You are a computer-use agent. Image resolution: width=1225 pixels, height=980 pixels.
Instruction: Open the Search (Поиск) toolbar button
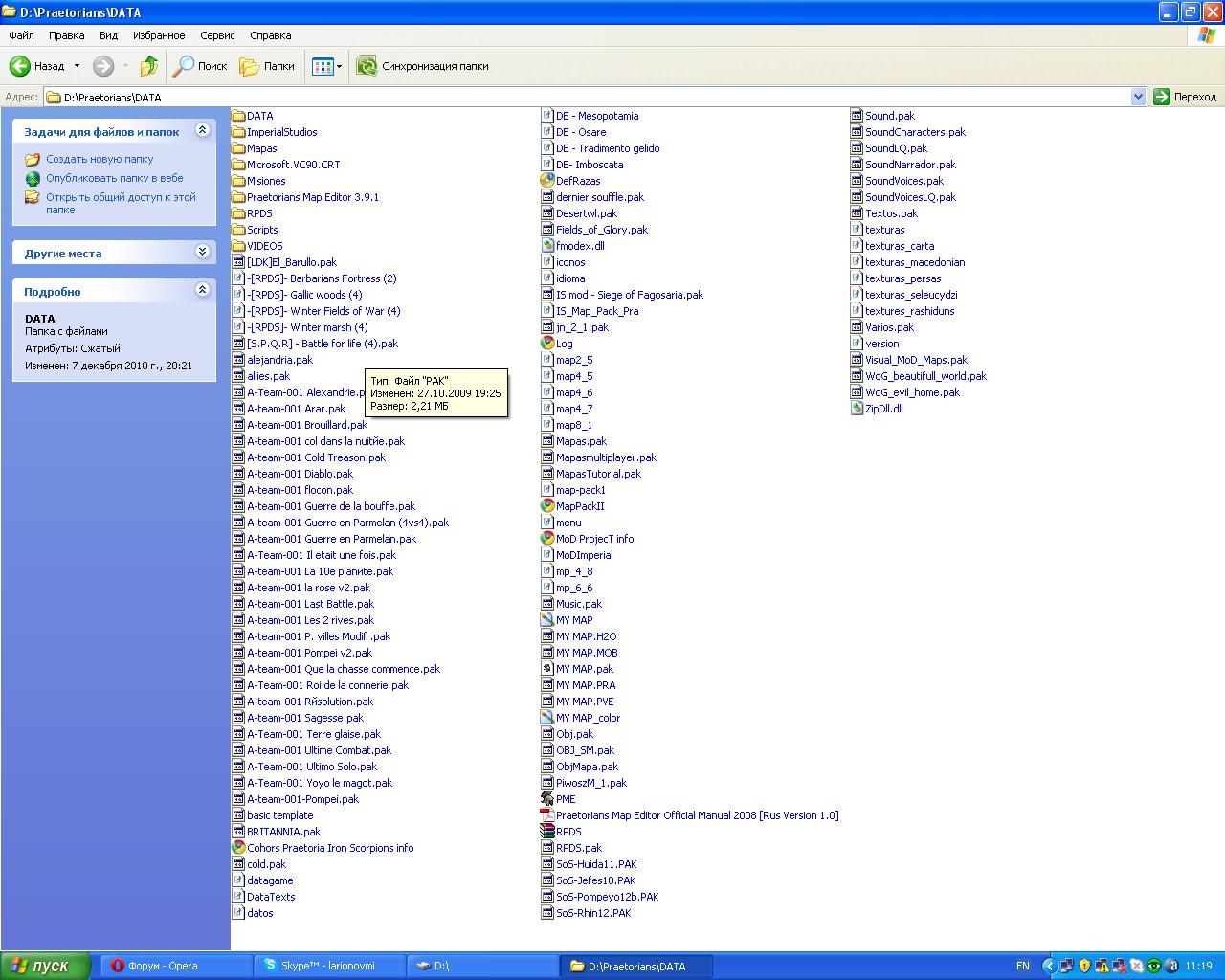click(200, 66)
